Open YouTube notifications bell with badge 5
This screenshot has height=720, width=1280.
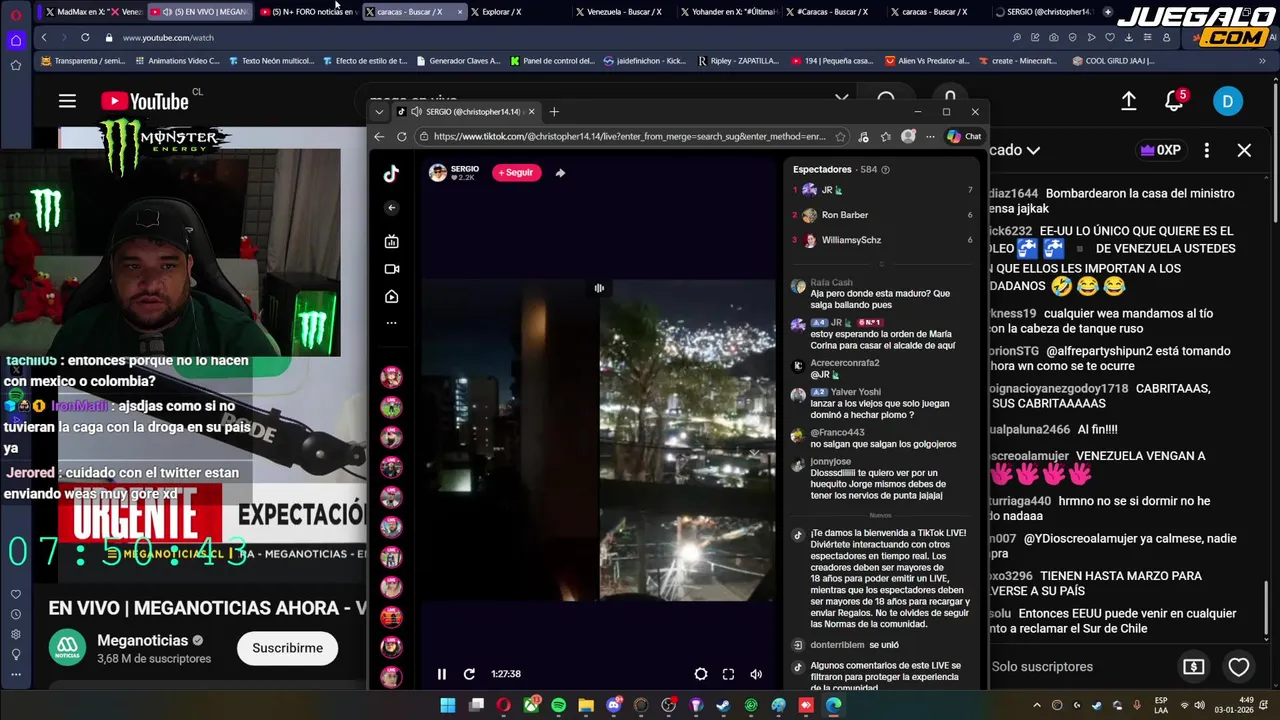tap(1175, 101)
